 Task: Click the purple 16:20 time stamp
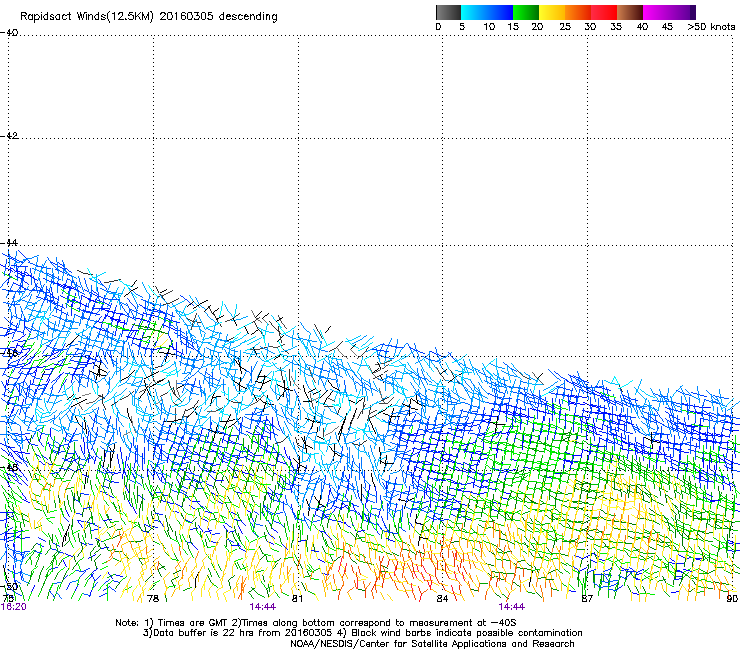click(14, 607)
